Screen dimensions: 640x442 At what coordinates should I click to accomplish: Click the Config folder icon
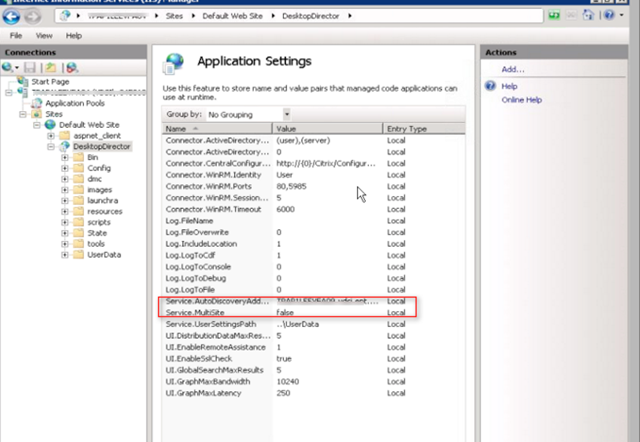click(x=78, y=168)
